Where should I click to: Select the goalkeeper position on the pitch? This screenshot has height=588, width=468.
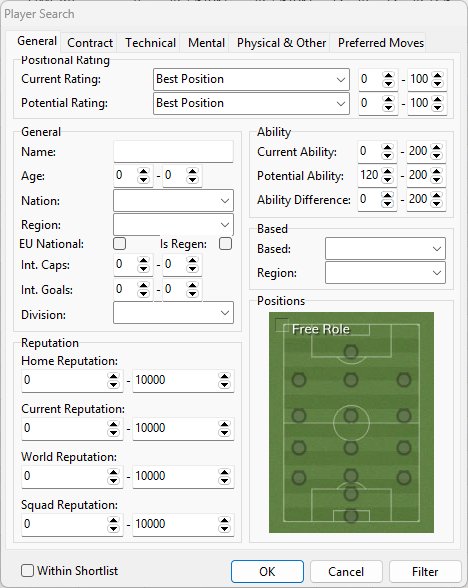(351, 516)
